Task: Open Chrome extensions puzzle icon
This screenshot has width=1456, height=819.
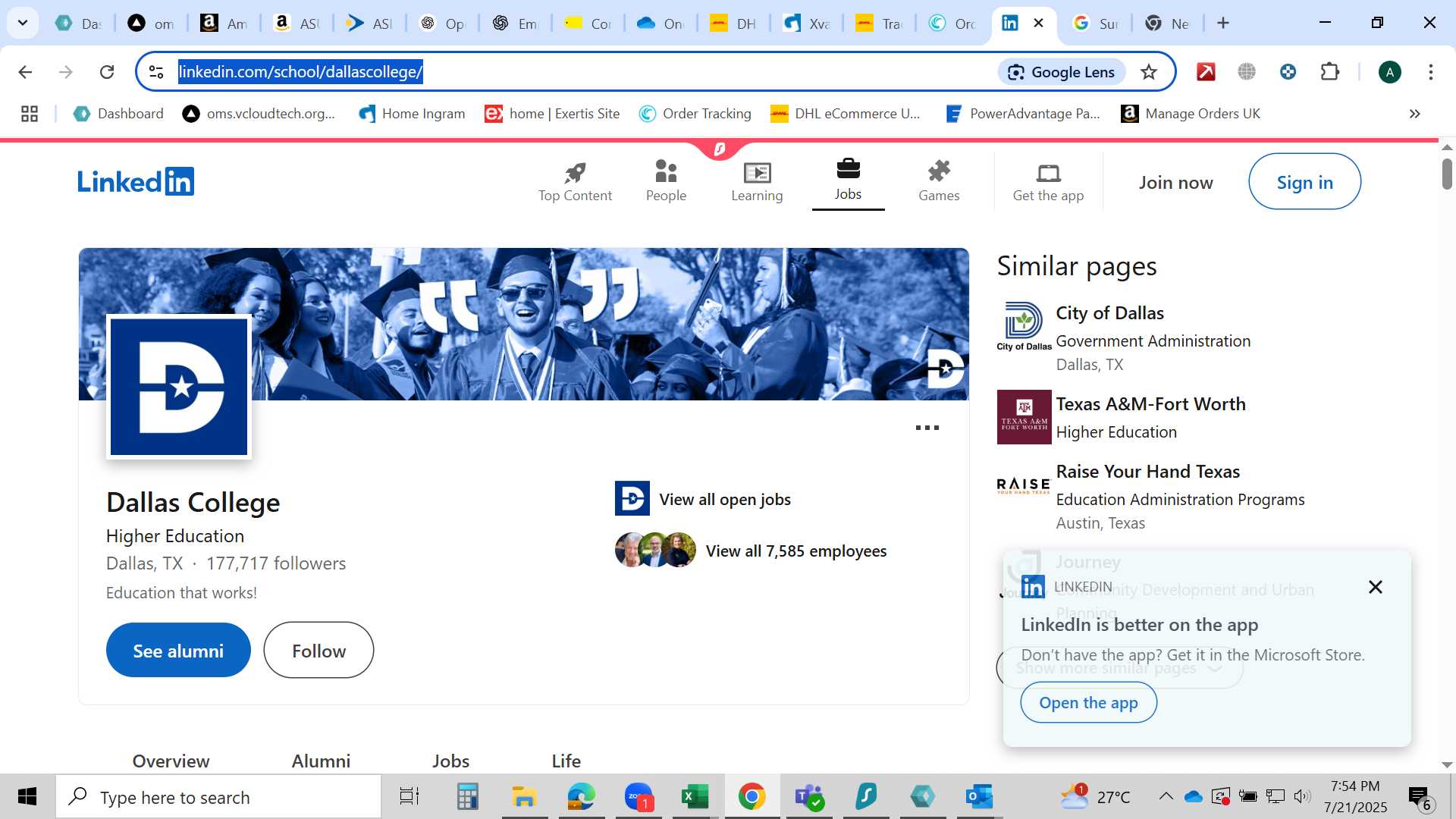Action: (x=1330, y=72)
